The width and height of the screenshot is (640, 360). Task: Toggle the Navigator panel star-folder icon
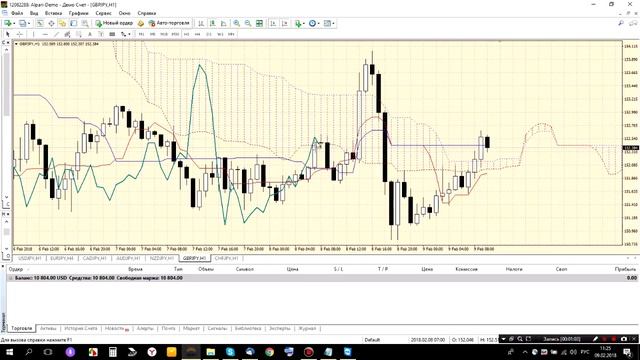click(62, 23)
